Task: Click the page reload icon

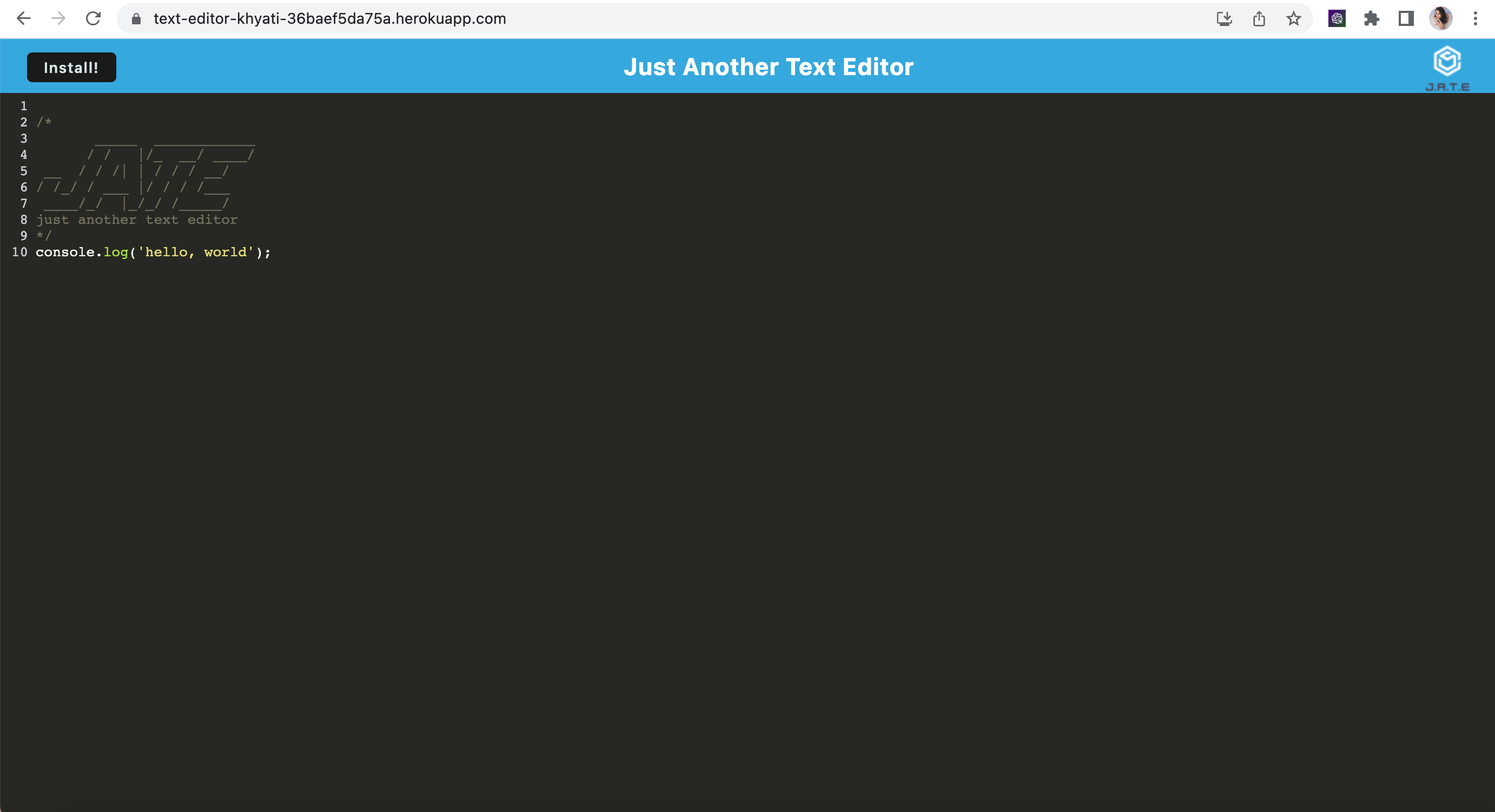Action: point(94,18)
